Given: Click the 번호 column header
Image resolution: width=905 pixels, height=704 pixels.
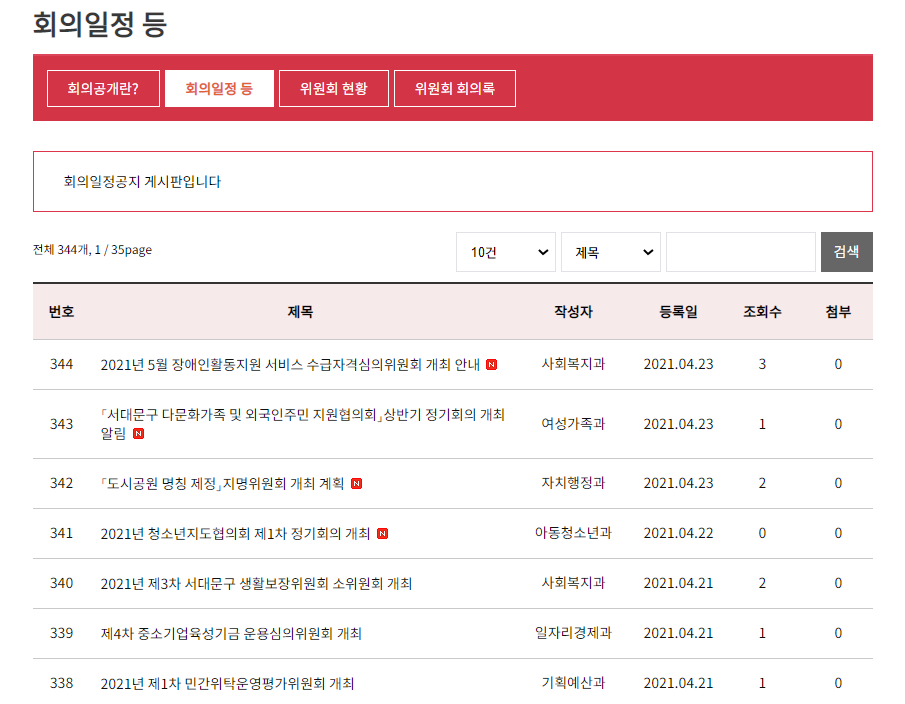Looking at the screenshot, I should (61, 312).
